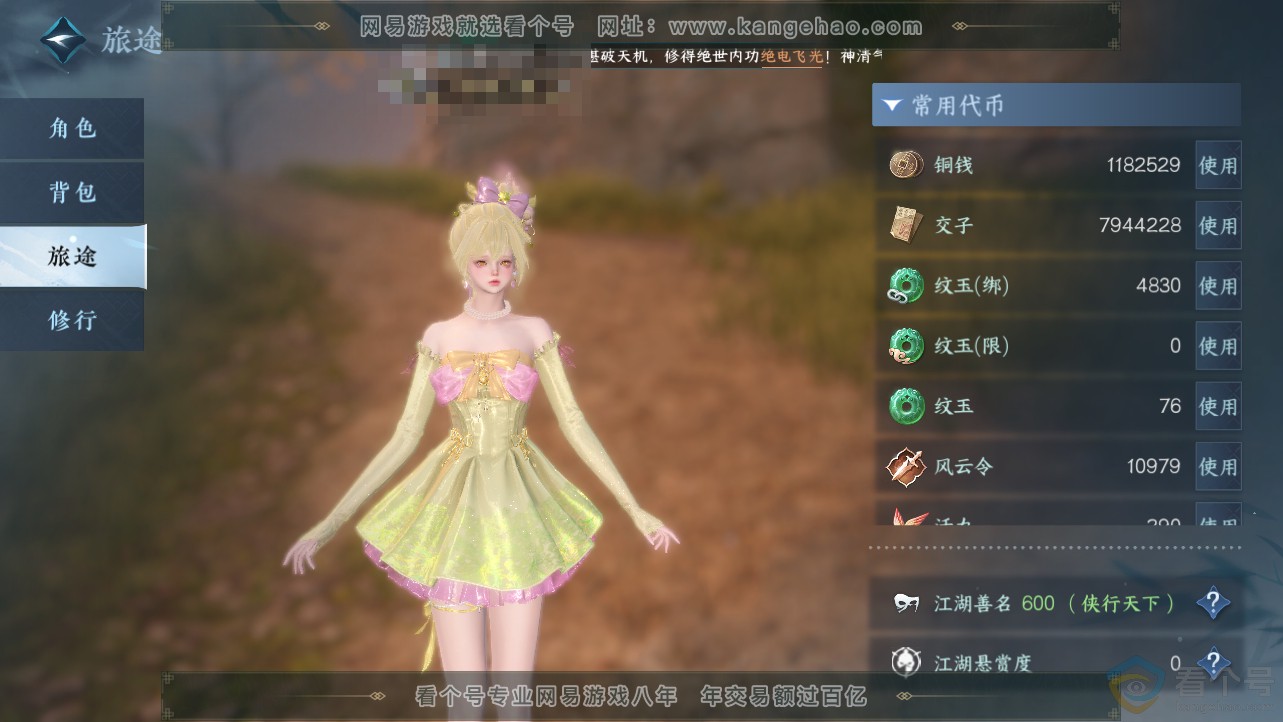Select the 旅途 journey tab
Image resolution: width=1283 pixels, height=722 pixels.
(x=72, y=257)
